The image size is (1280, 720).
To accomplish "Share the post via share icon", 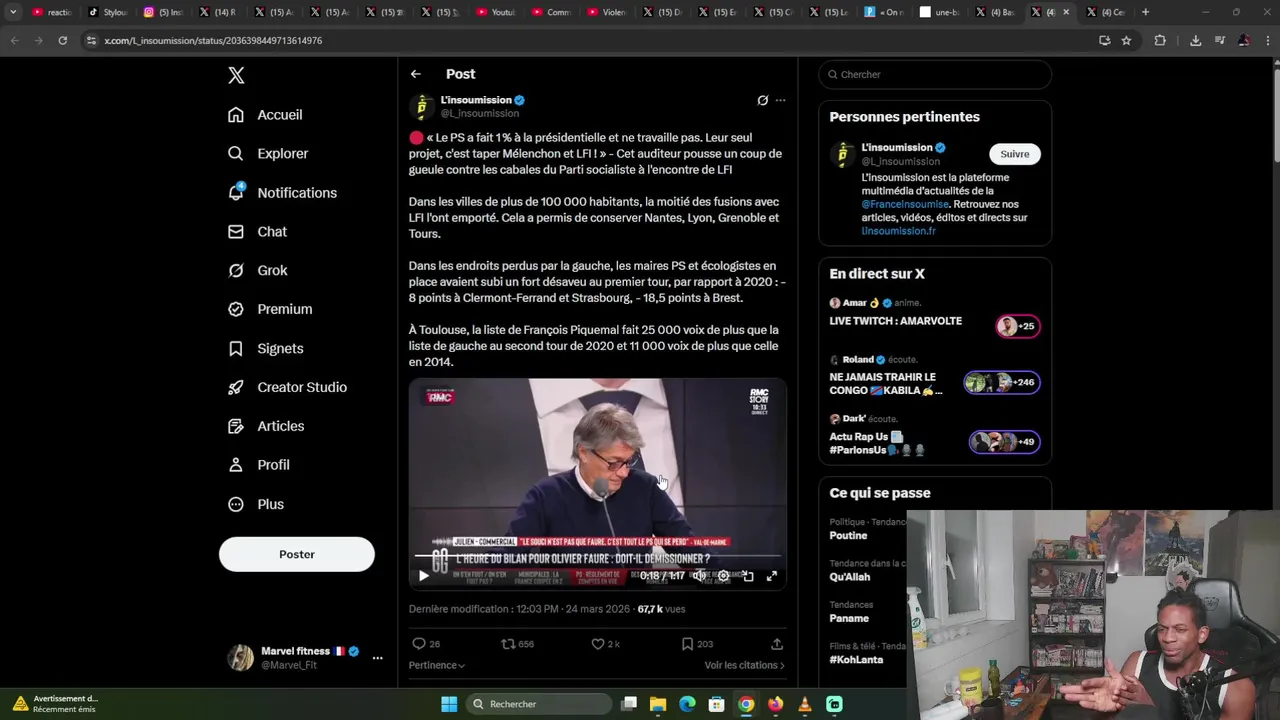I will click(x=777, y=644).
